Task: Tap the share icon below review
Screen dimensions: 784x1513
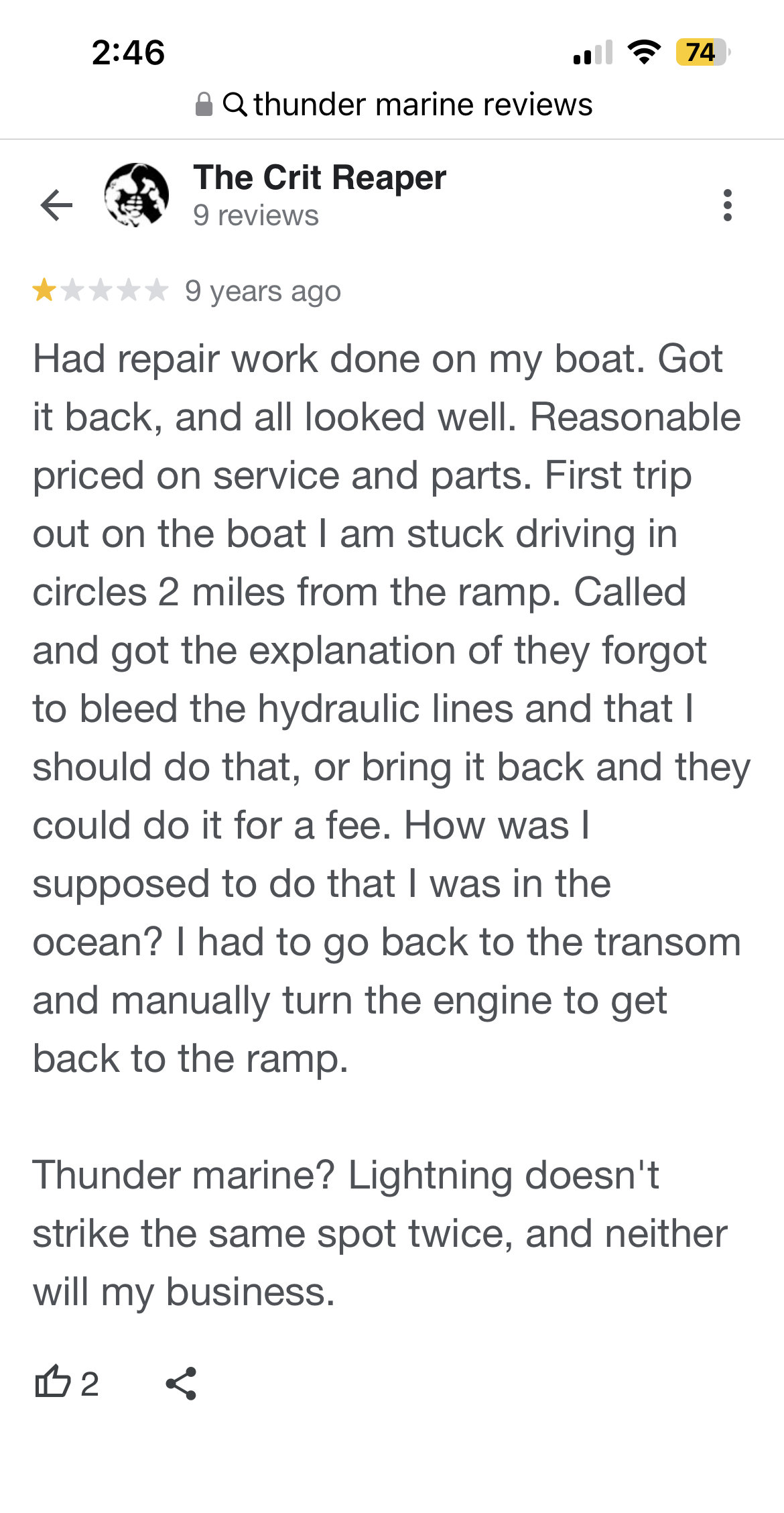Action: pos(181,1383)
